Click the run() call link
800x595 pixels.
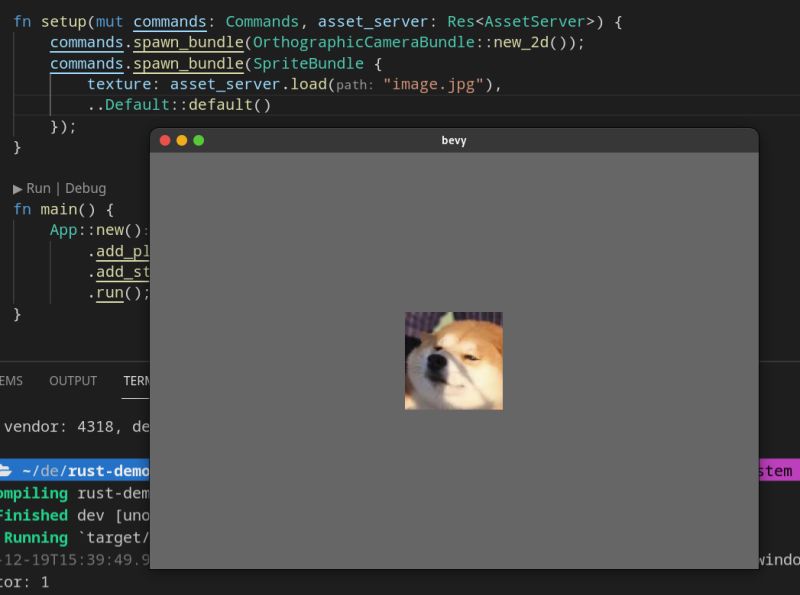[x=107, y=292]
